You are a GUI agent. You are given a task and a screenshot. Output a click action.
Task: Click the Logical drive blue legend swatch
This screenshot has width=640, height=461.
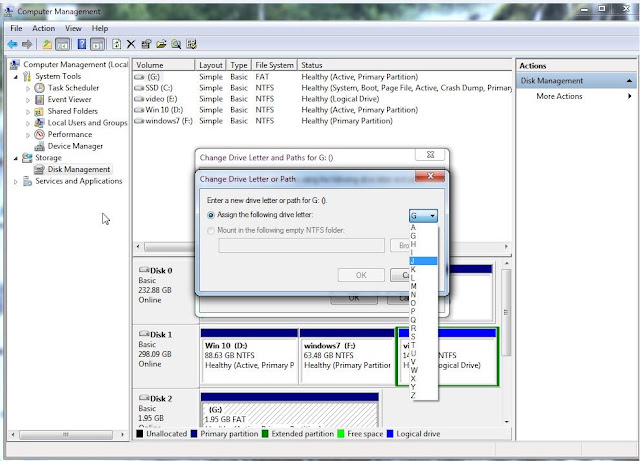pos(390,434)
